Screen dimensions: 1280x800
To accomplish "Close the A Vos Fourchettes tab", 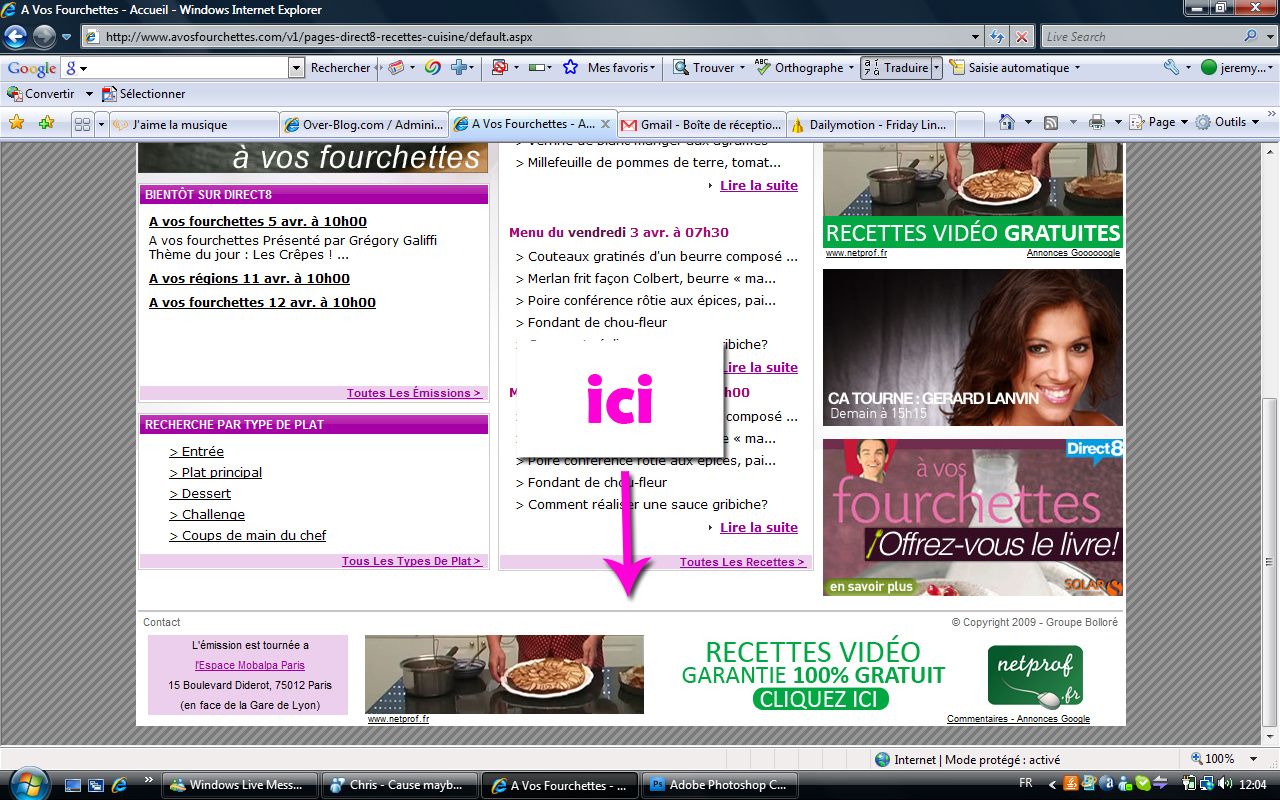I will click(605, 124).
